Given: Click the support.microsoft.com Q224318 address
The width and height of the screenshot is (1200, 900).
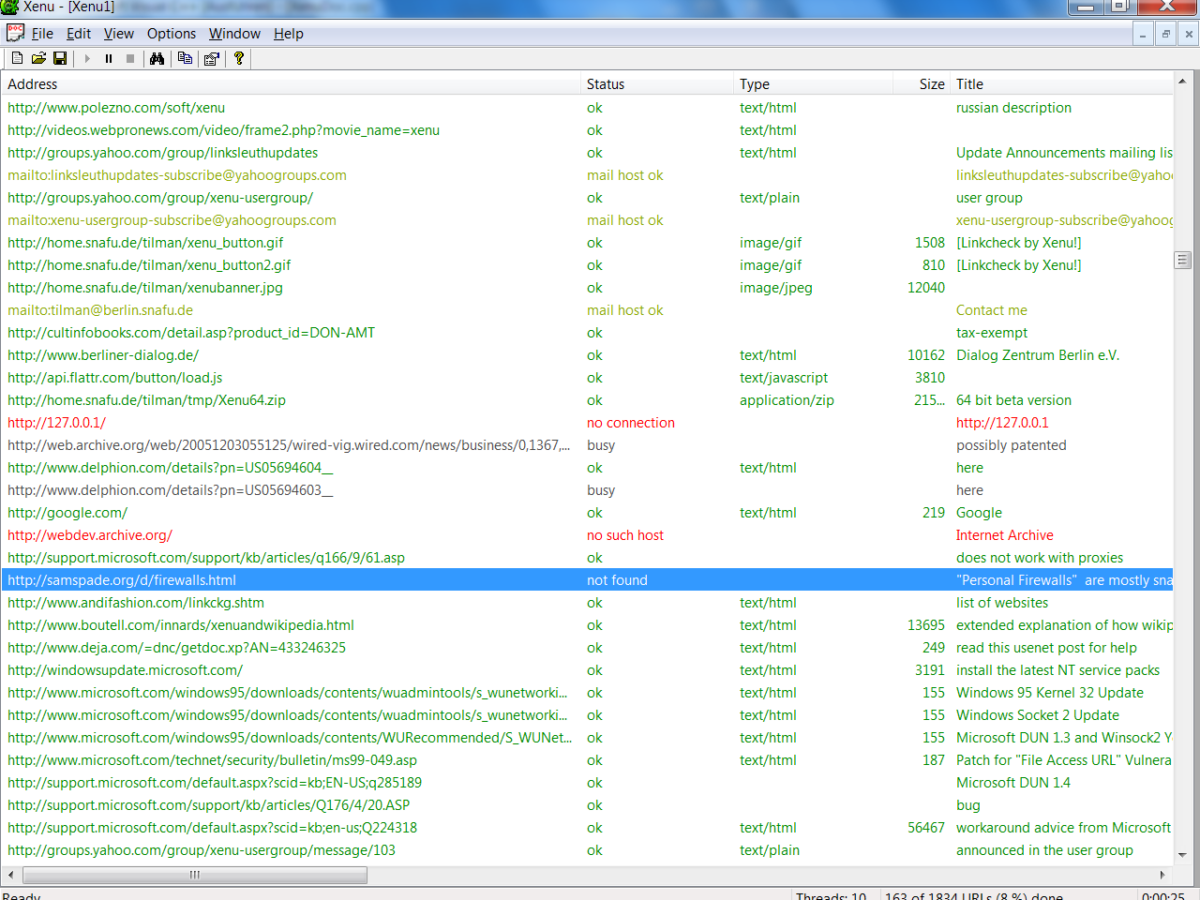Looking at the screenshot, I should click(x=212, y=828).
